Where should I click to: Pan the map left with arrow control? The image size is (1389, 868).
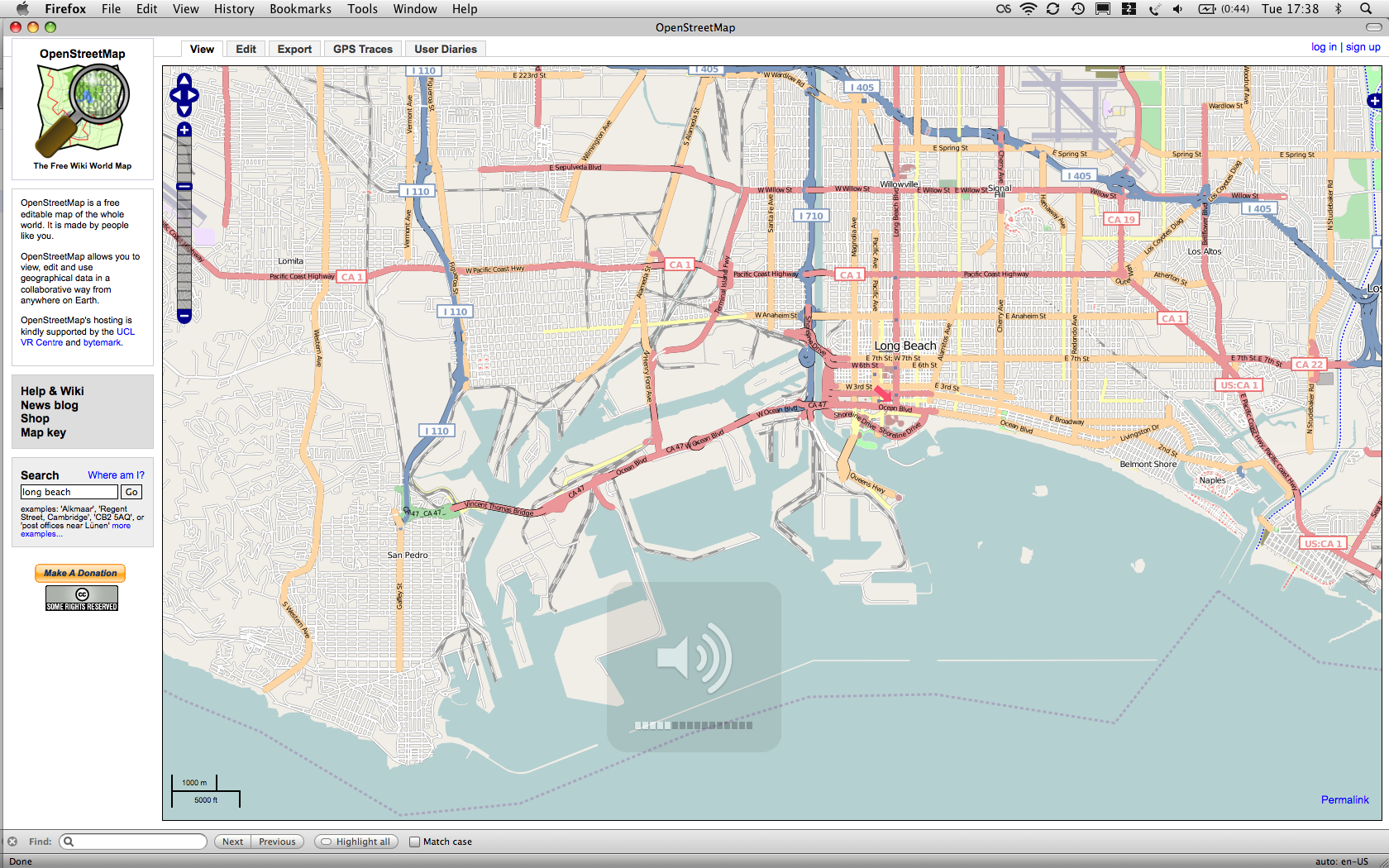pyautogui.click(x=174, y=96)
